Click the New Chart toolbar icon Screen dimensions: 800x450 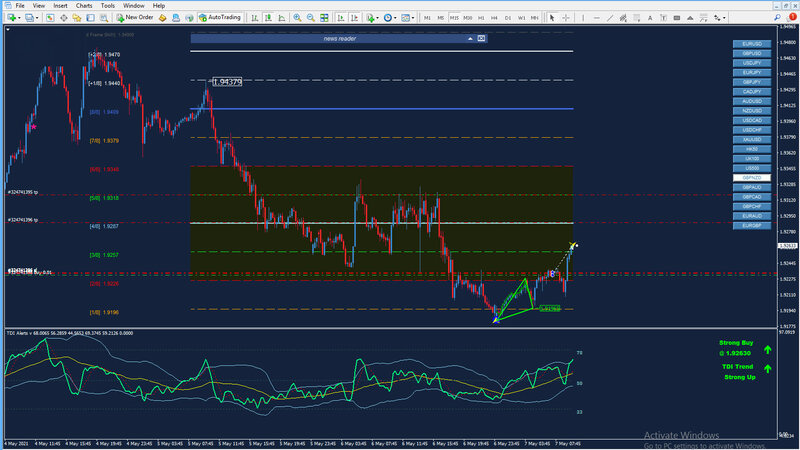point(12,18)
